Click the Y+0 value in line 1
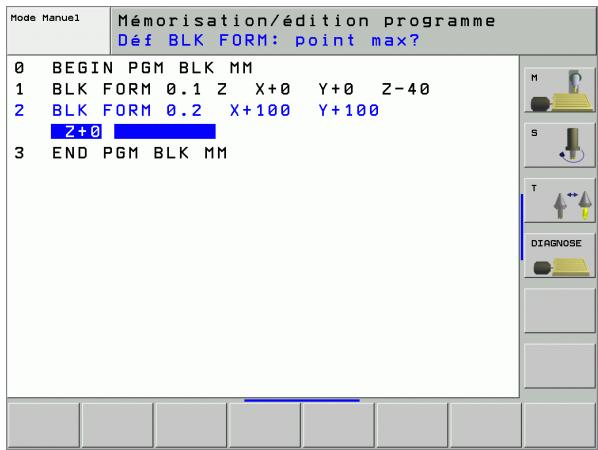Screen dimensions: 598x450 pyautogui.click(x=336, y=89)
